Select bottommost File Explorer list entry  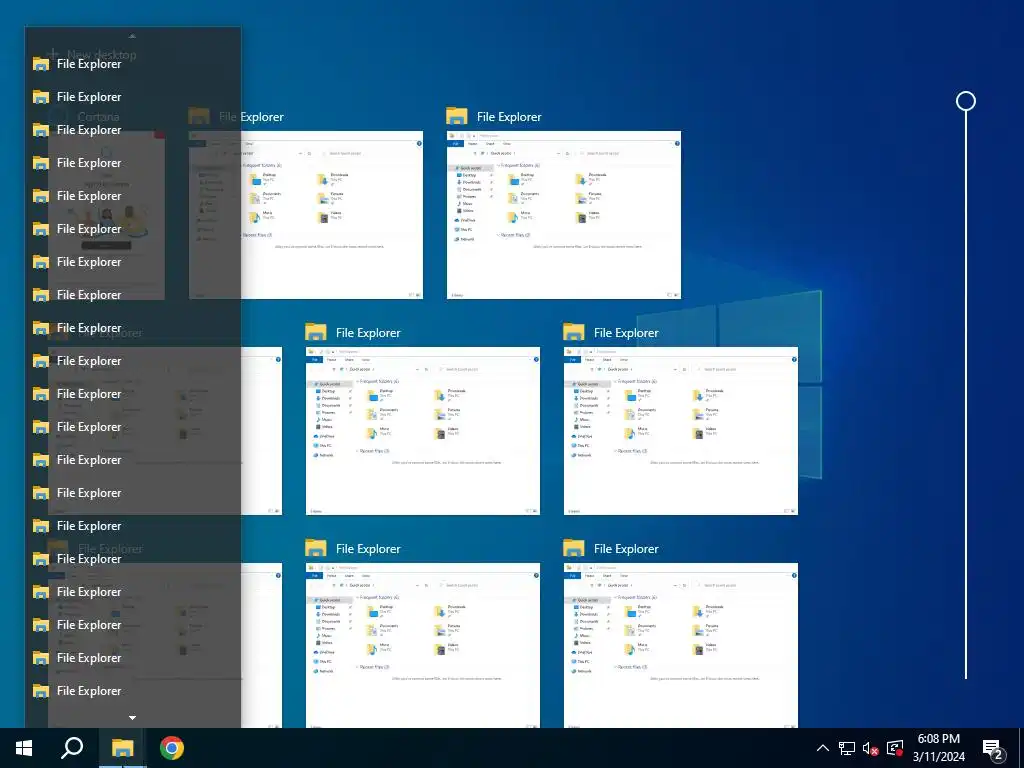tap(133, 690)
